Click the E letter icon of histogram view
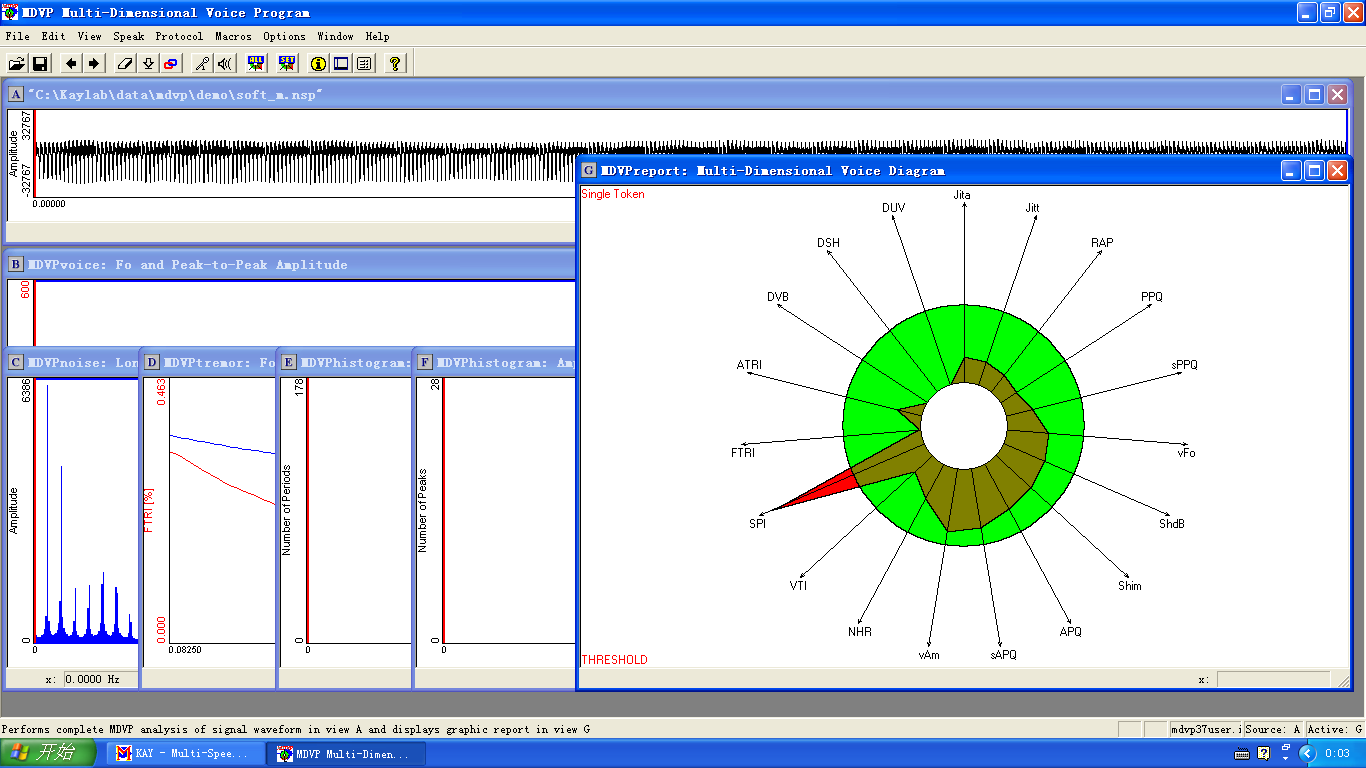1366x768 pixels. [289, 362]
